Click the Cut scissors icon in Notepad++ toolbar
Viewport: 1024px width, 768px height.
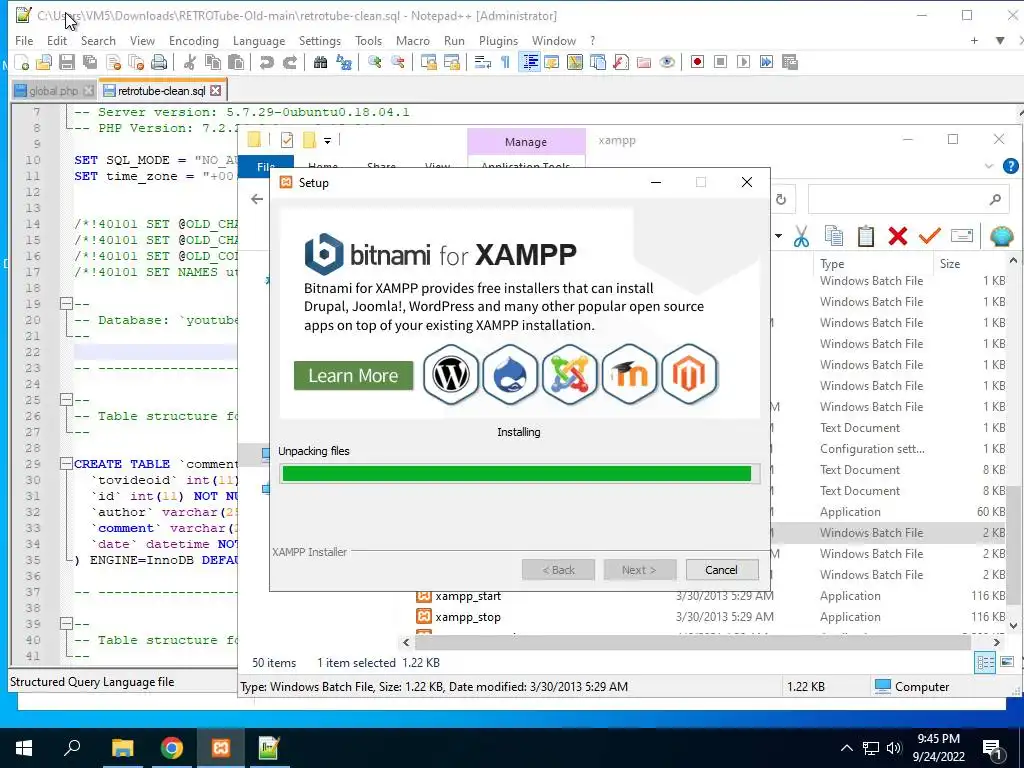(190, 62)
